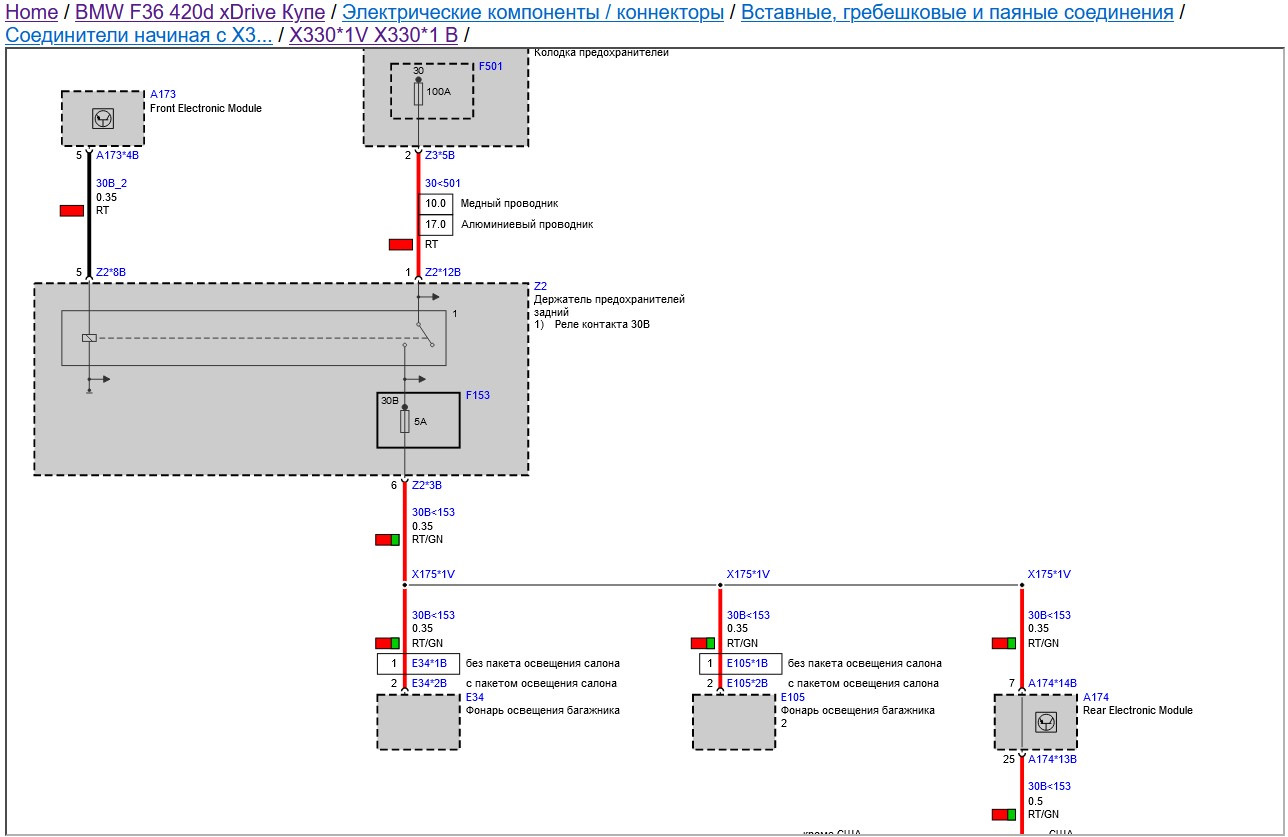
Task: Select the F501 fuse label
Action: [491, 66]
